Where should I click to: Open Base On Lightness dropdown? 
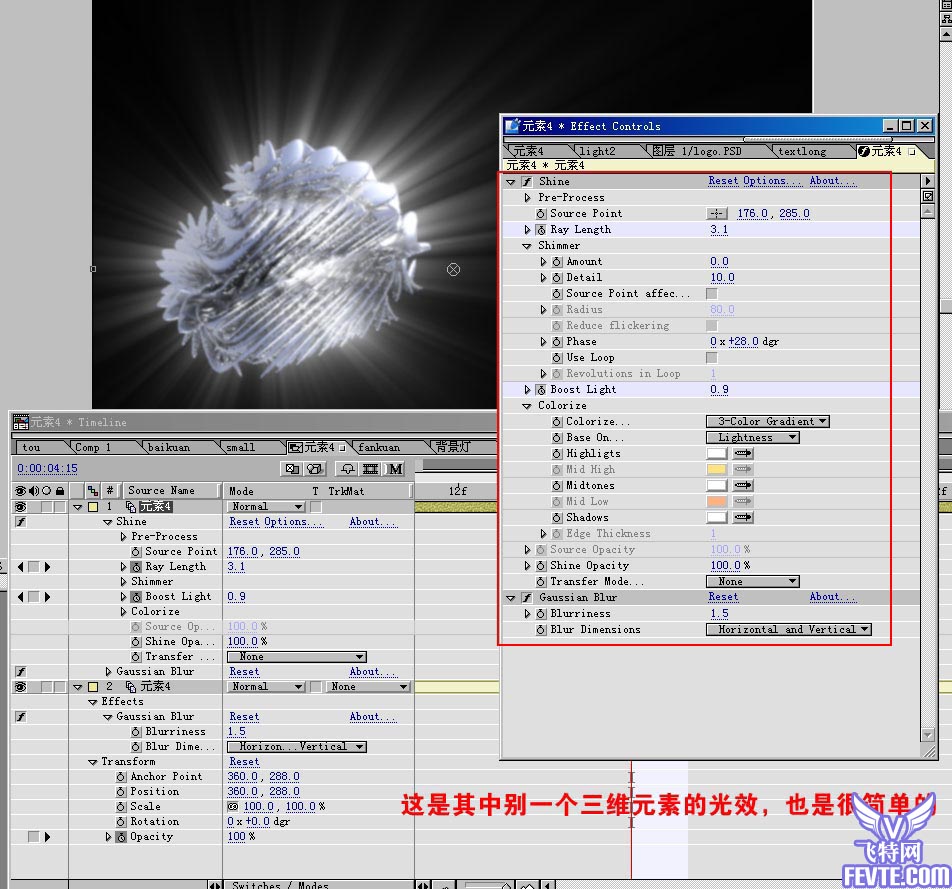pos(753,437)
